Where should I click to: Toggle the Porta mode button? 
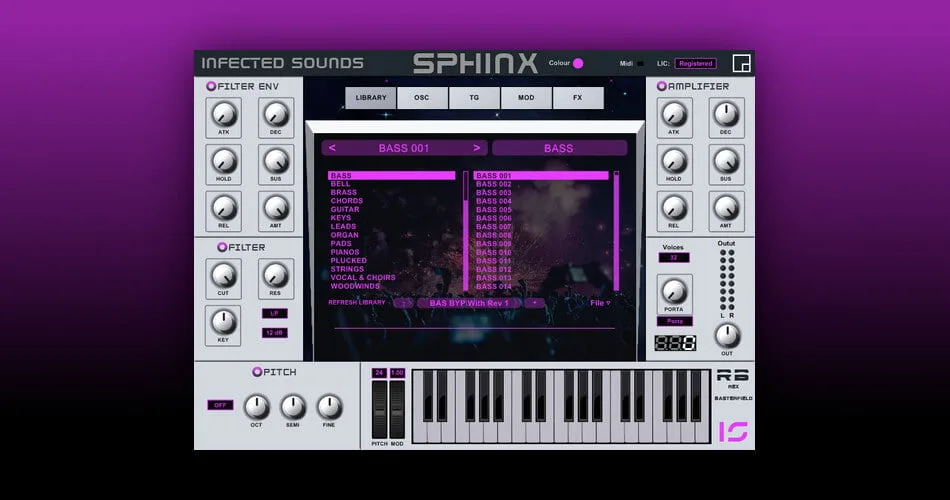coord(674,321)
